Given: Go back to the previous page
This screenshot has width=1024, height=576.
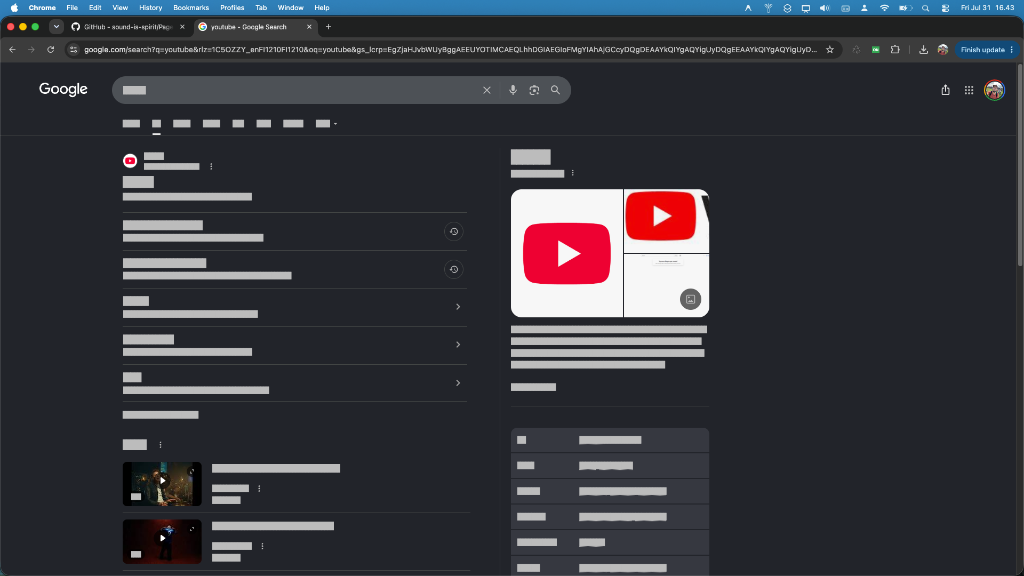Looking at the screenshot, I should click(x=12, y=50).
